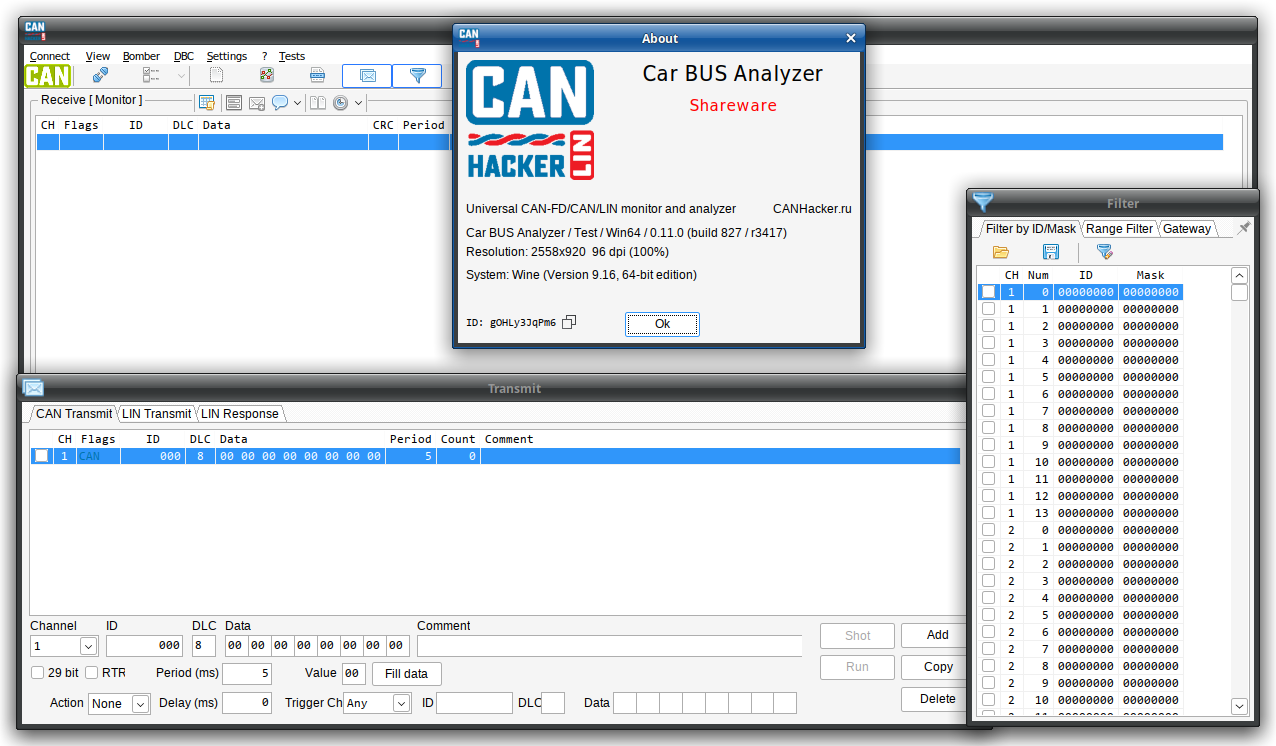Click Ok in the About dialog

(x=662, y=324)
